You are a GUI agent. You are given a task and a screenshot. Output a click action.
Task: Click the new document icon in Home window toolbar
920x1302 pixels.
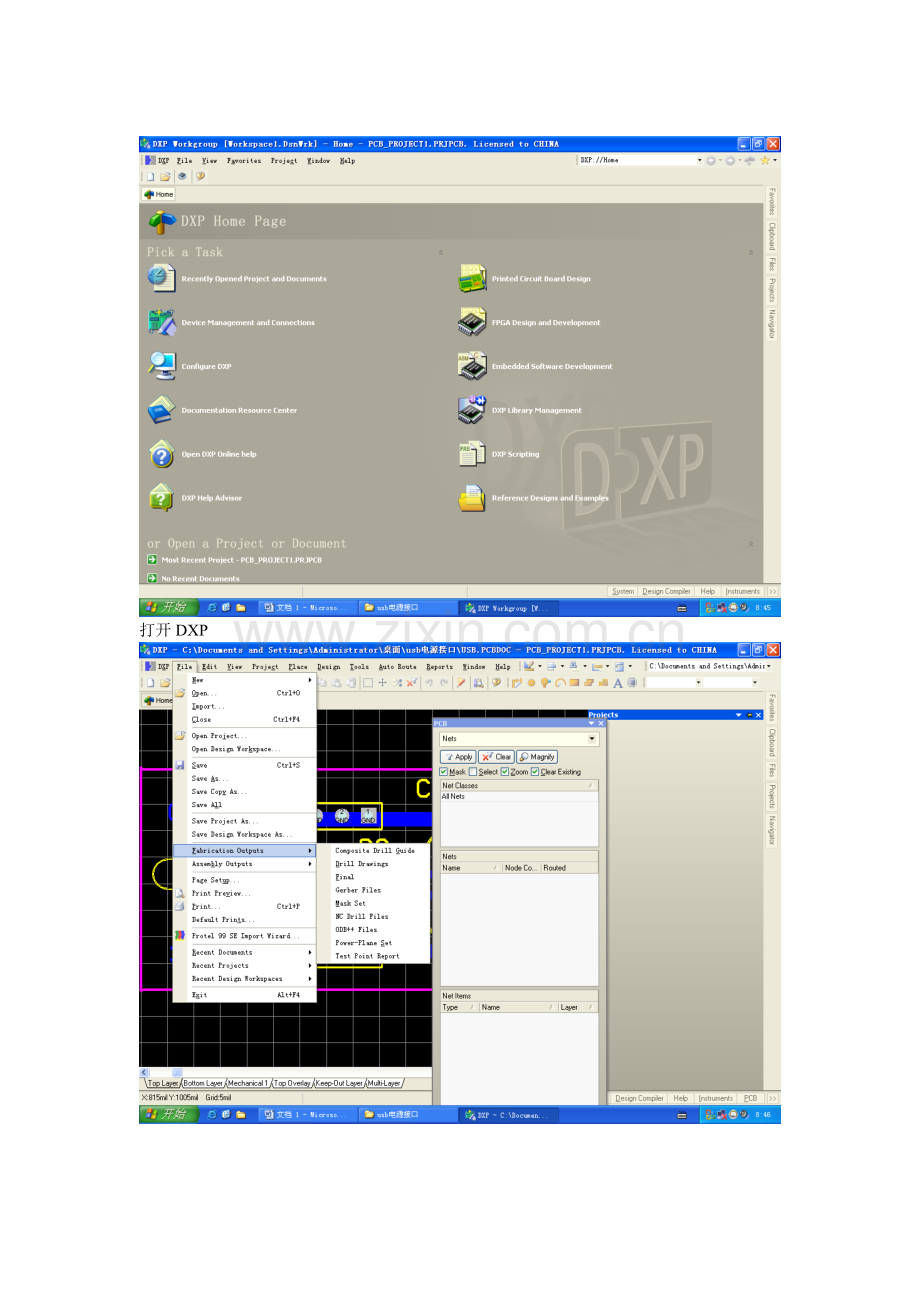(x=150, y=176)
